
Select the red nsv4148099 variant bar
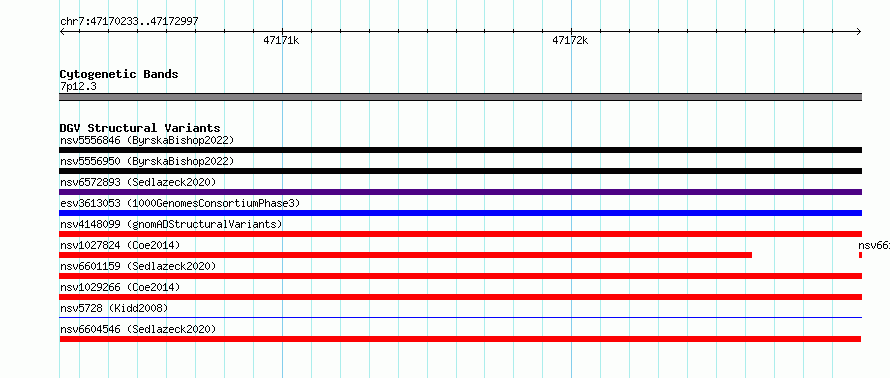click(x=460, y=234)
